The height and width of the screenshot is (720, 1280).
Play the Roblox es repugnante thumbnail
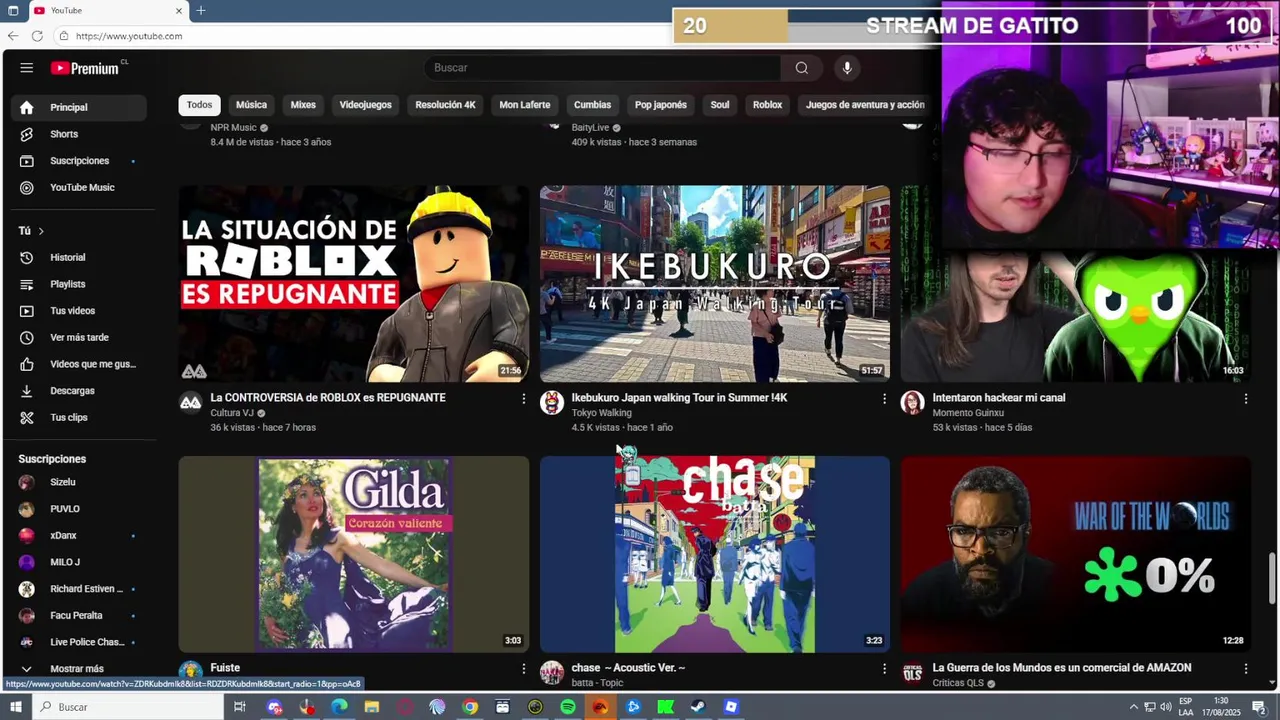[x=354, y=283]
